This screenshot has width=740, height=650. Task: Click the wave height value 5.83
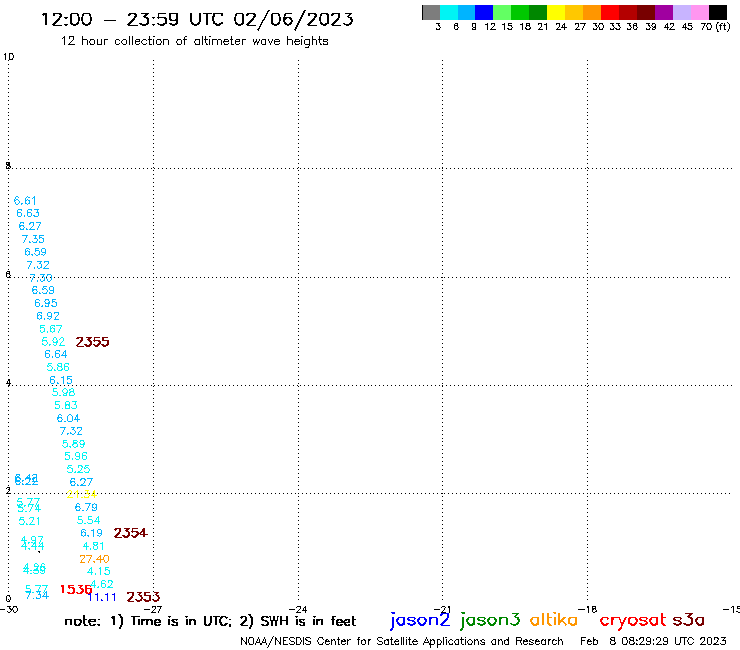pos(66,405)
